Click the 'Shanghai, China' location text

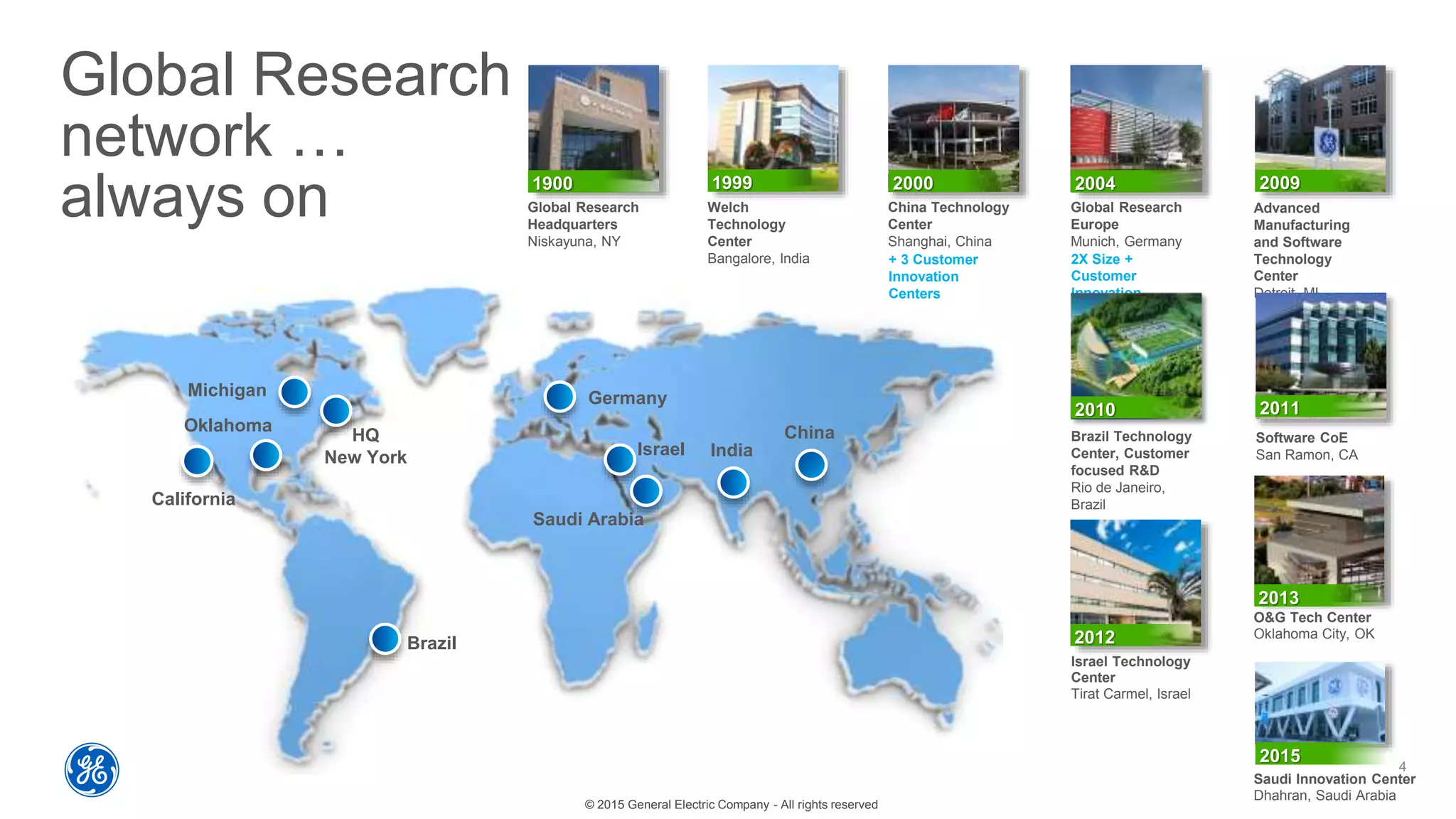[x=939, y=242]
